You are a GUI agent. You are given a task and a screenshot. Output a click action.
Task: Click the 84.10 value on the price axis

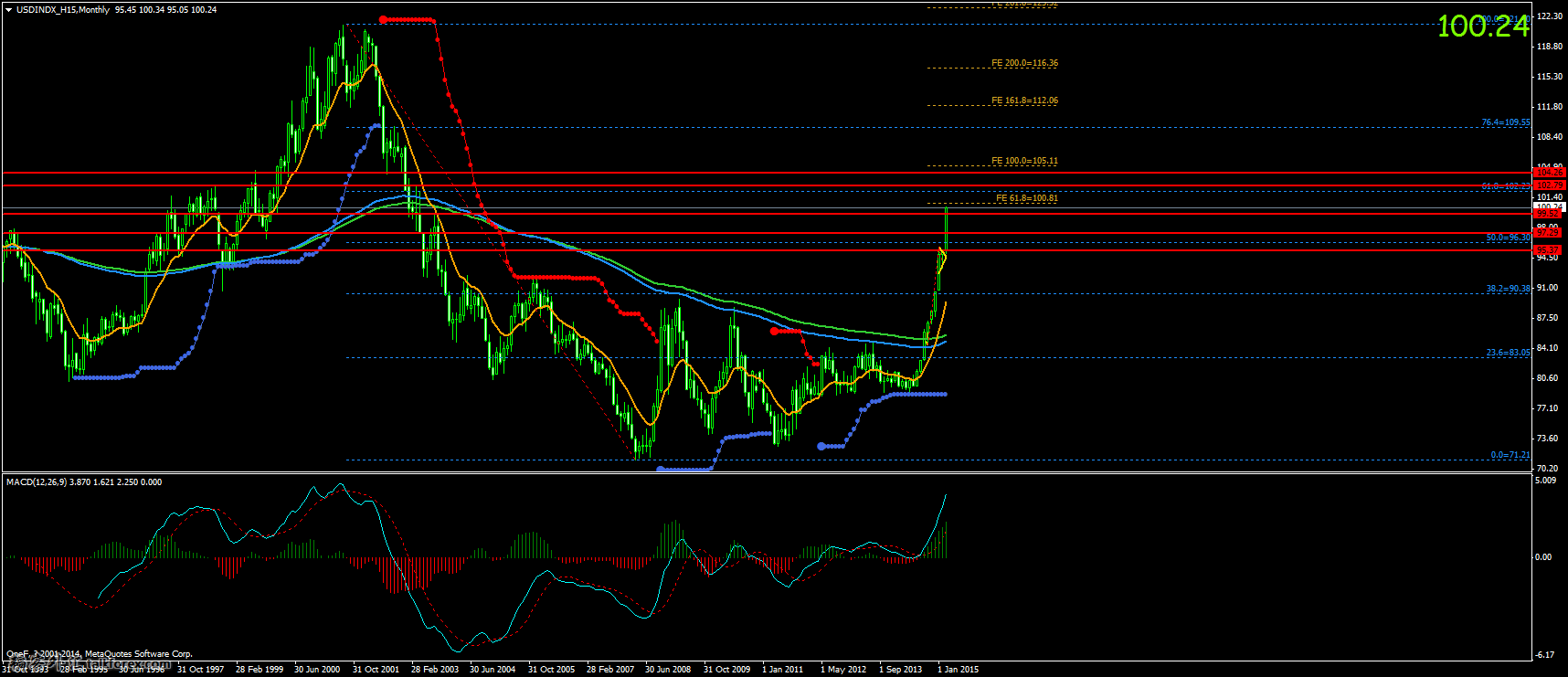(x=1547, y=348)
